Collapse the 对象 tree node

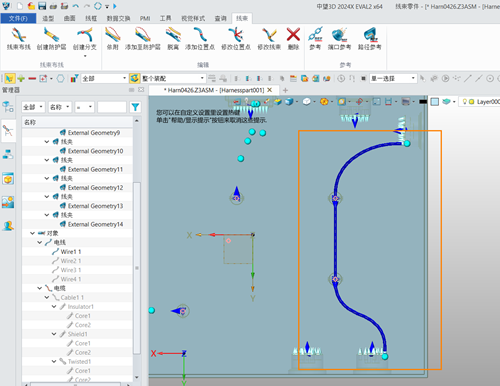pos(32,233)
